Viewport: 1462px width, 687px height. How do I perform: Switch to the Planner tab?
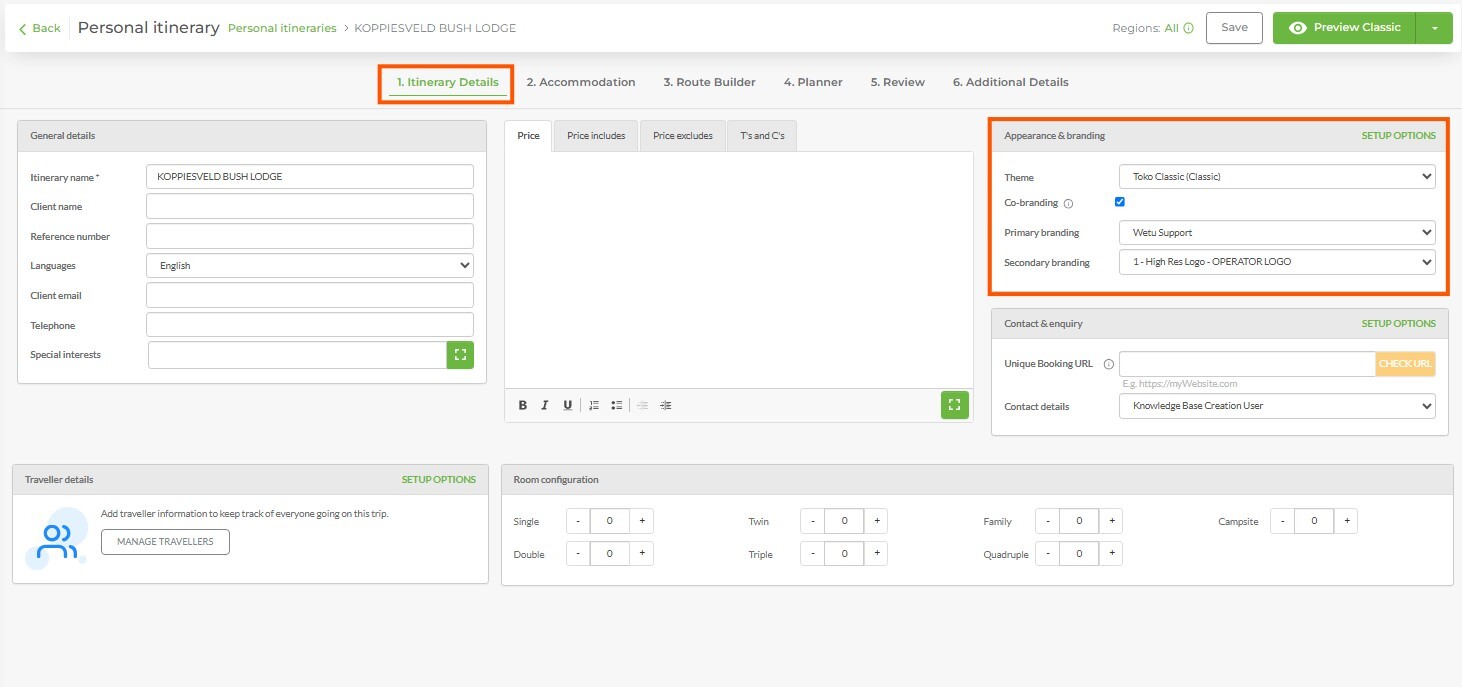pyautogui.click(x=813, y=82)
